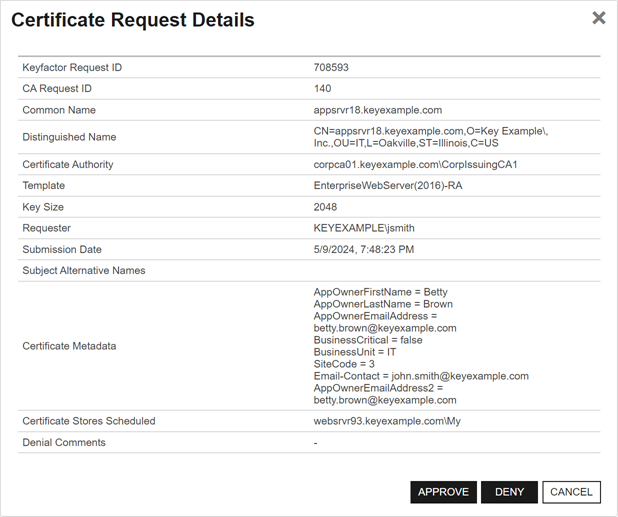The width and height of the screenshot is (618, 517).
Task: Select the Key Size value 2048
Action: (325, 207)
